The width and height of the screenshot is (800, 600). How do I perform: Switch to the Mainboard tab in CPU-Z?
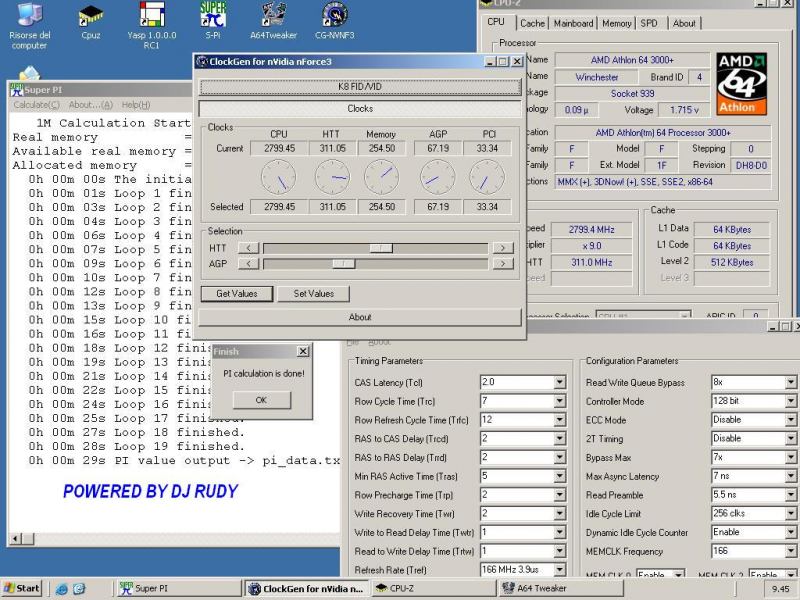click(573, 23)
